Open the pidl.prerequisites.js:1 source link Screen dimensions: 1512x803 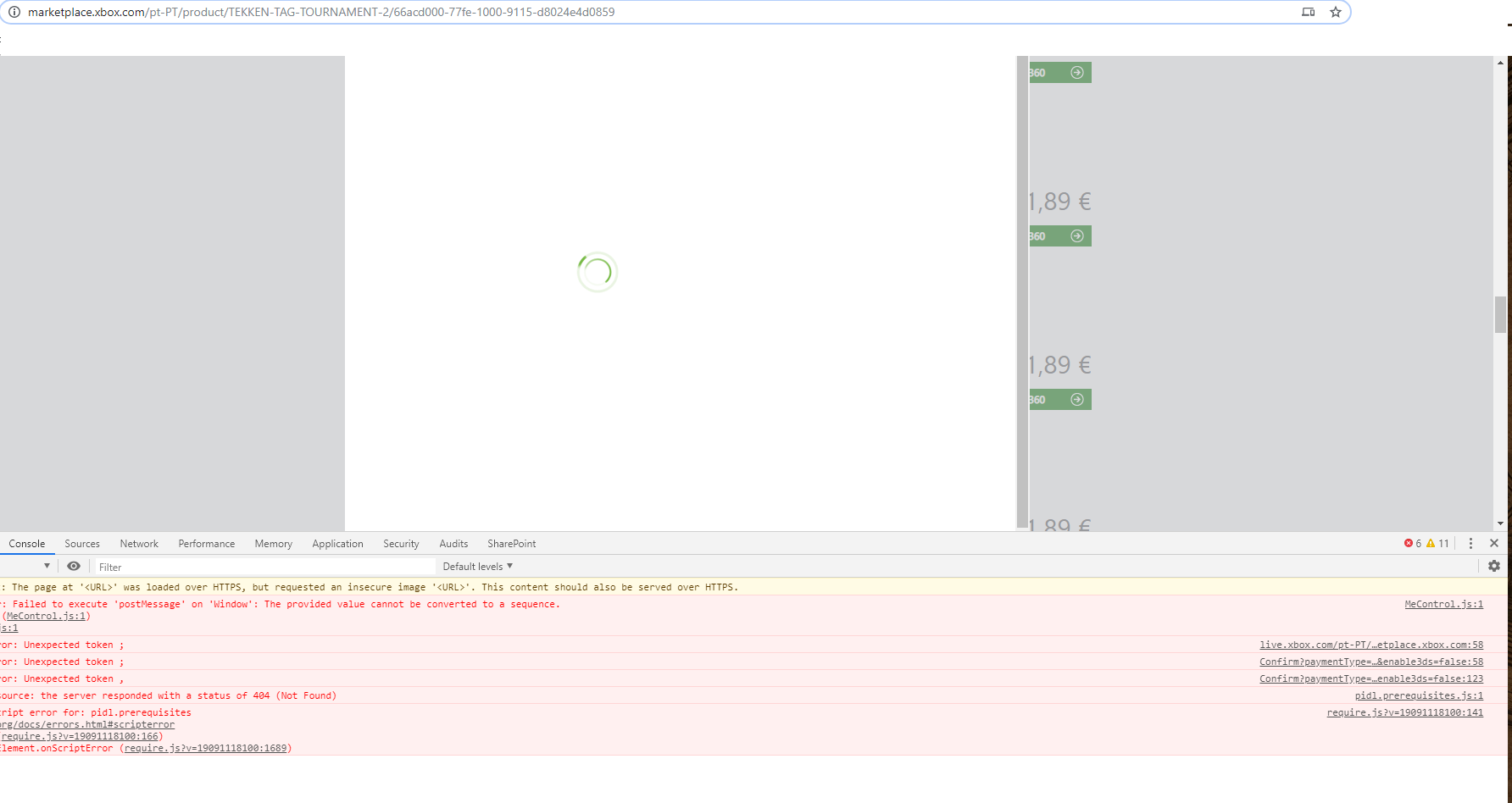click(1419, 695)
